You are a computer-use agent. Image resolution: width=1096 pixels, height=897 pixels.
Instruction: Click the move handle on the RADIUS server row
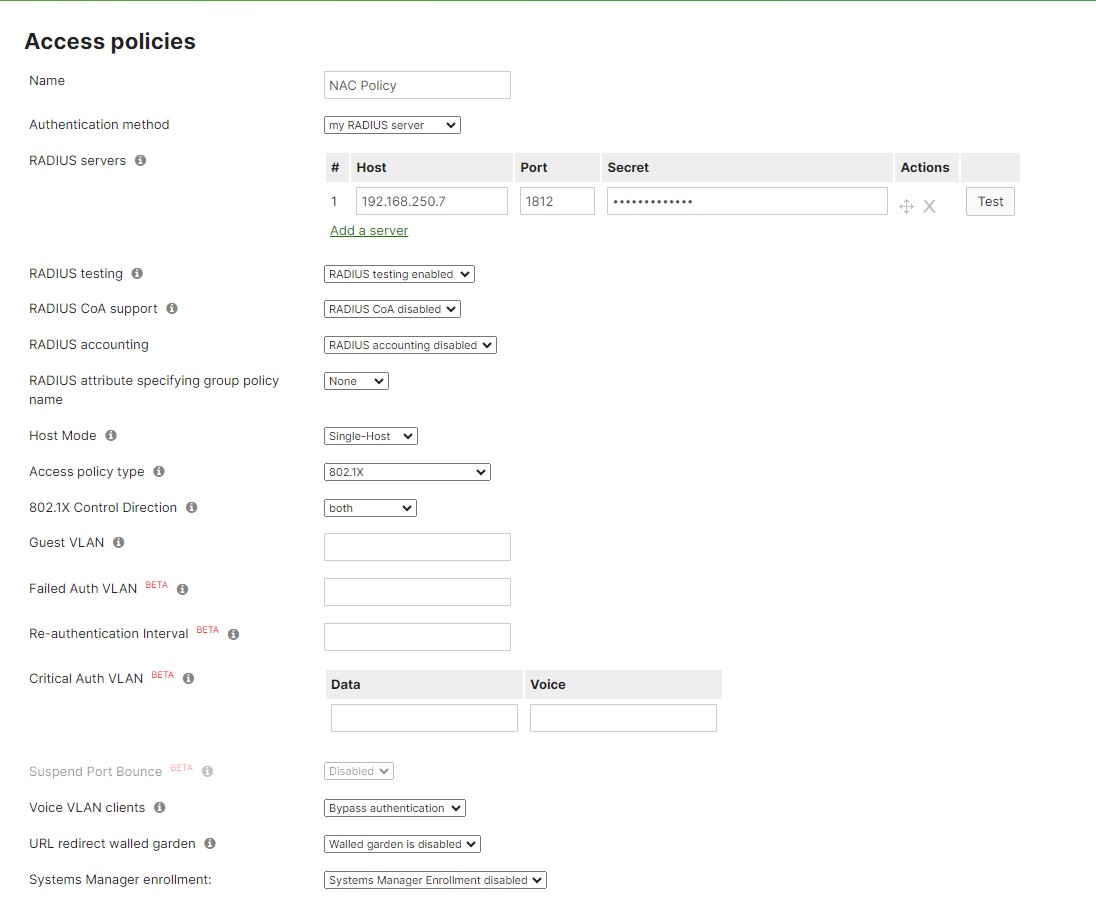point(906,206)
